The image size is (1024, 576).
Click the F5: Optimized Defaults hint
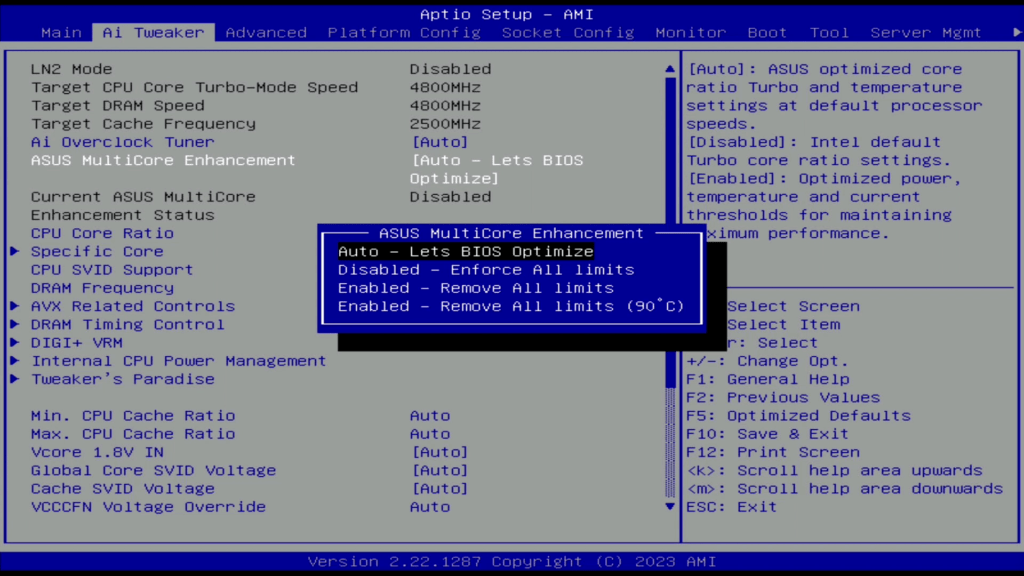coord(798,415)
